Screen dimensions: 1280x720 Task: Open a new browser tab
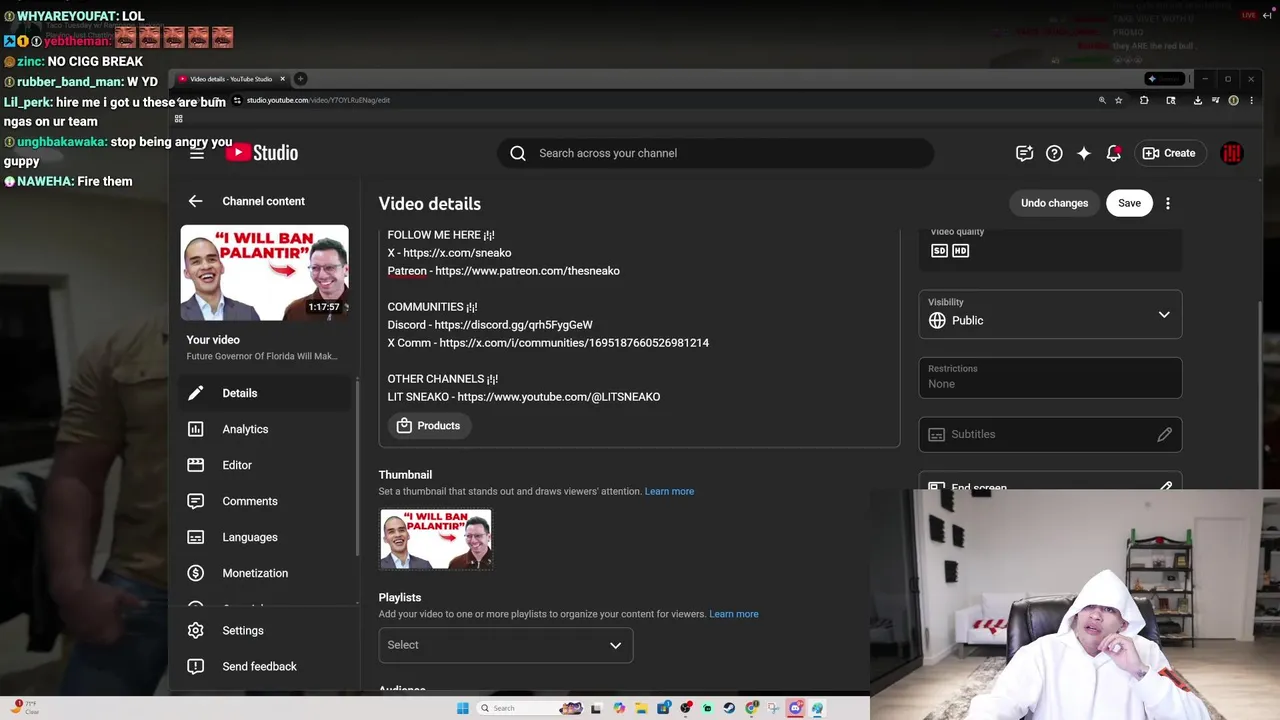(300, 79)
